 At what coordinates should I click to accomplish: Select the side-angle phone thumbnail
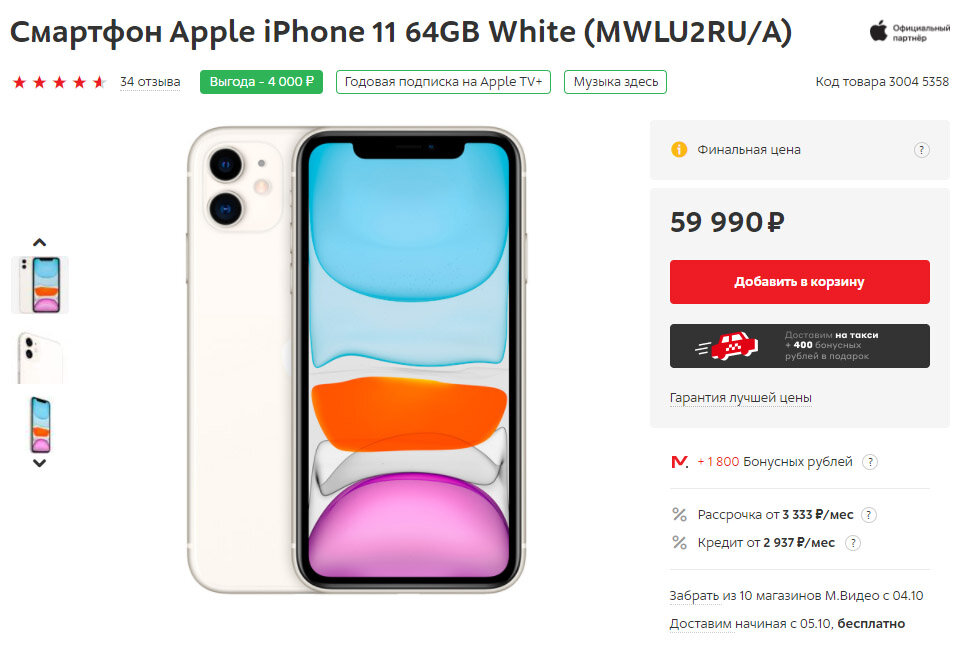[x=40, y=425]
